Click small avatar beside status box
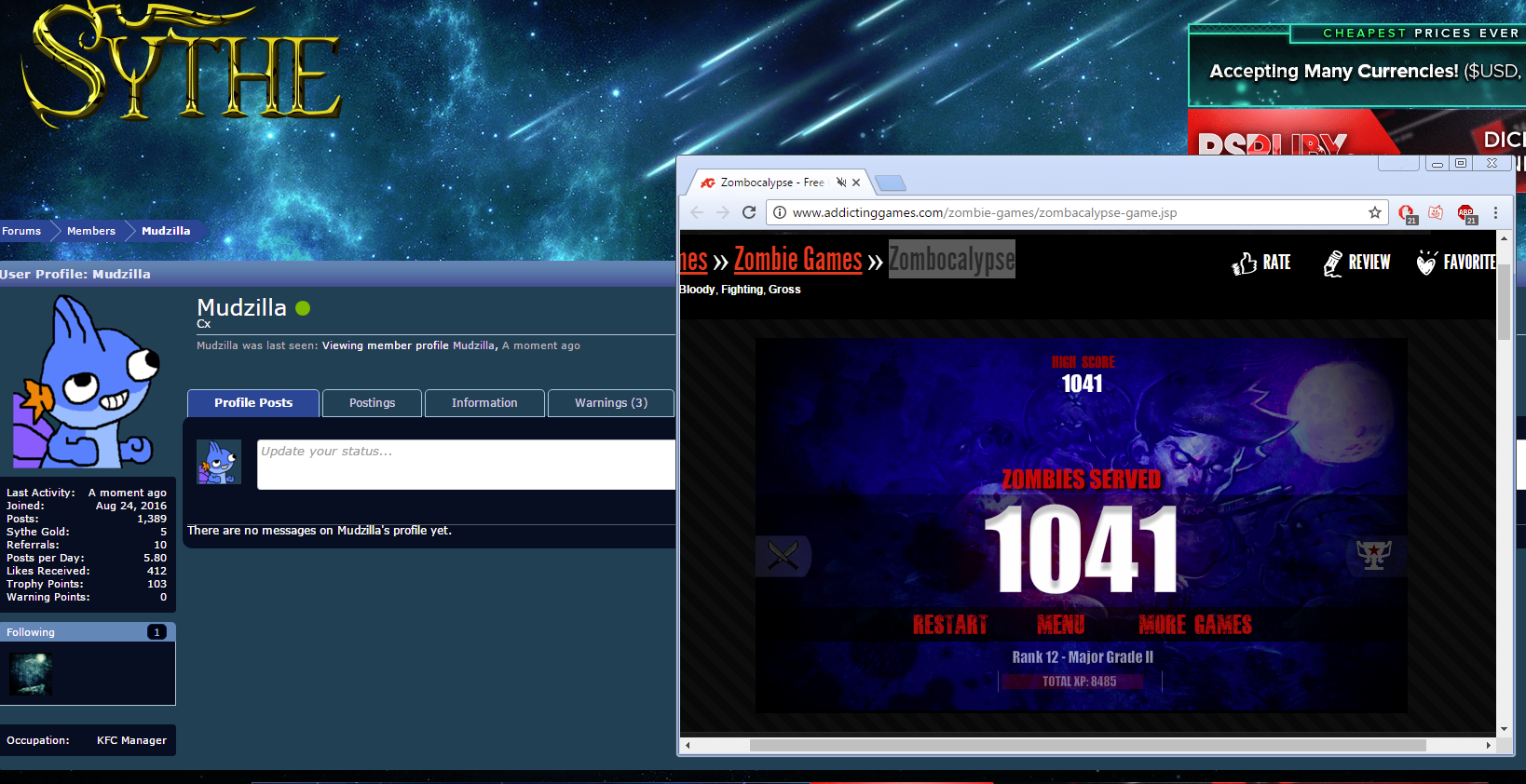The width and height of the screenshot is (1526, 784). 219,462
